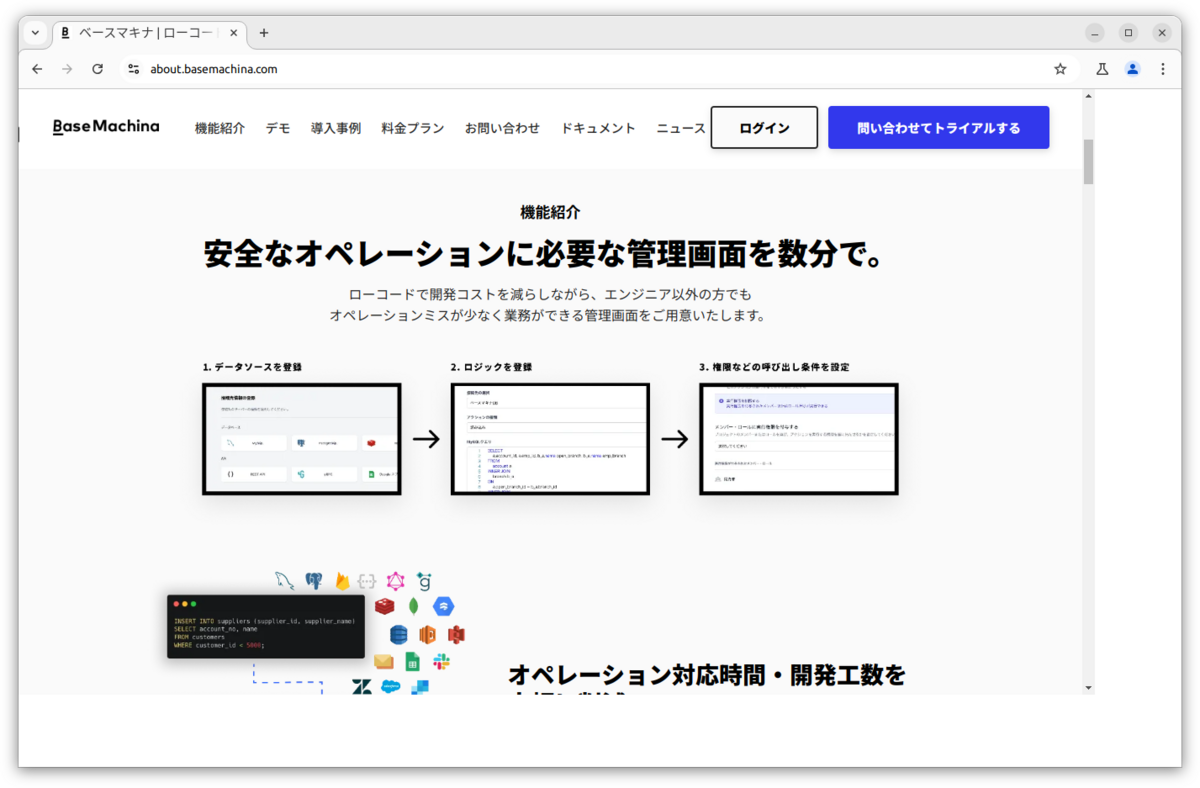This screenshot has height=788, width=1200.
Task: Go back with the browser back arrow
Action: click(37, 69)
